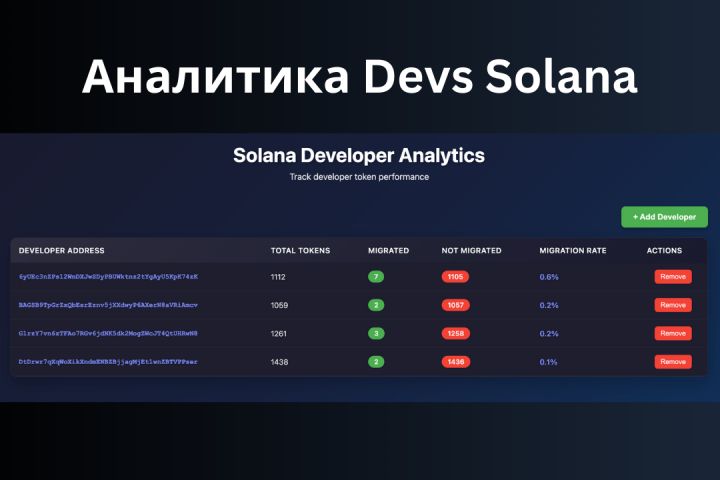Remove the developer with 1059 total tokens
Screen dimensions: 720x480
point(673,305)
